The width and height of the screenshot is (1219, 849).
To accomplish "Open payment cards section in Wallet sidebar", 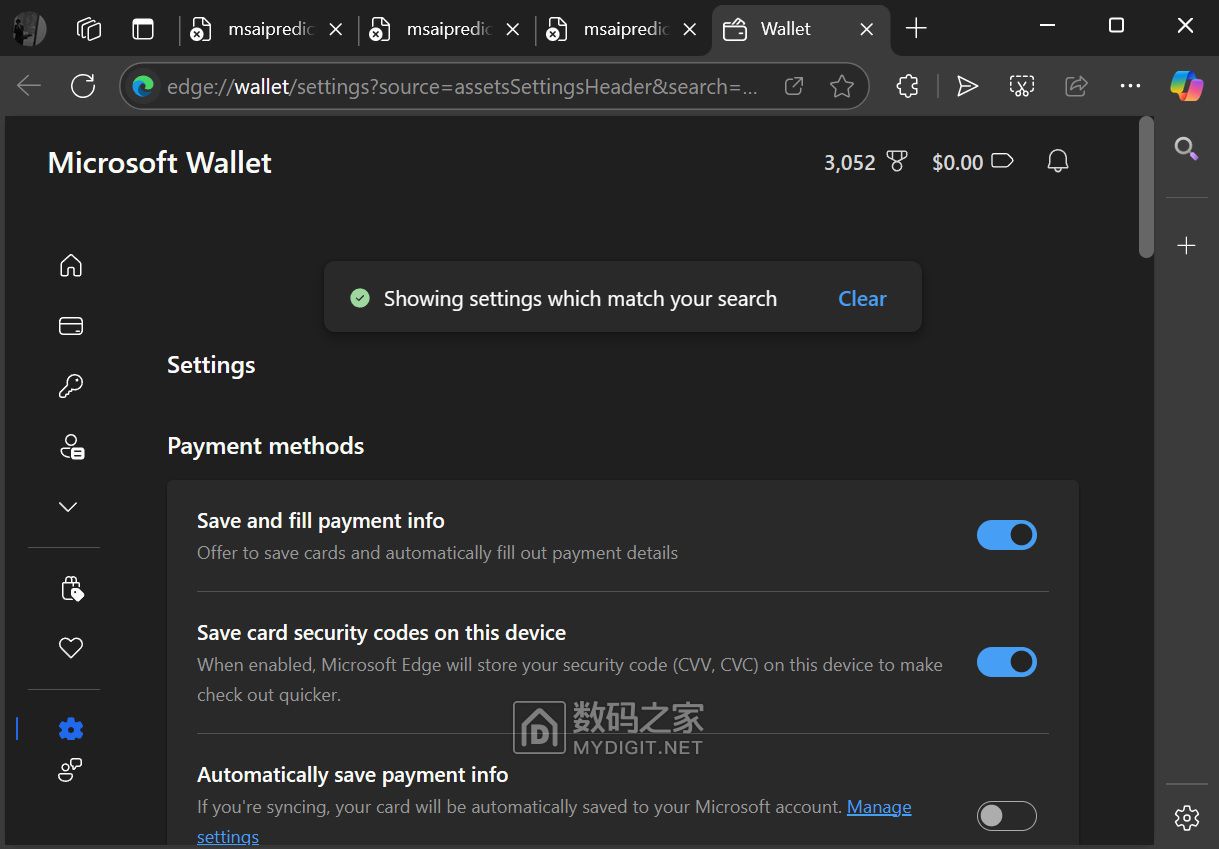I will 71,326.
